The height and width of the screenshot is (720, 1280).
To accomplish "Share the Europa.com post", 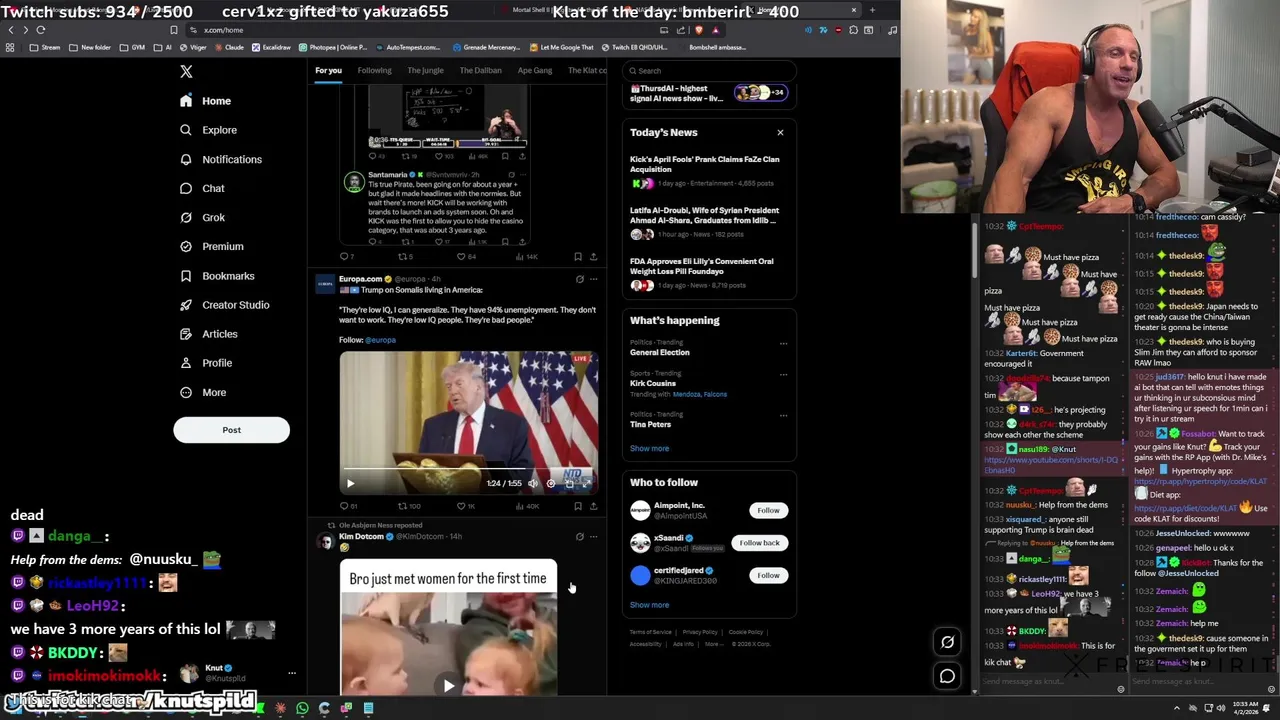I will coord(593,506).
